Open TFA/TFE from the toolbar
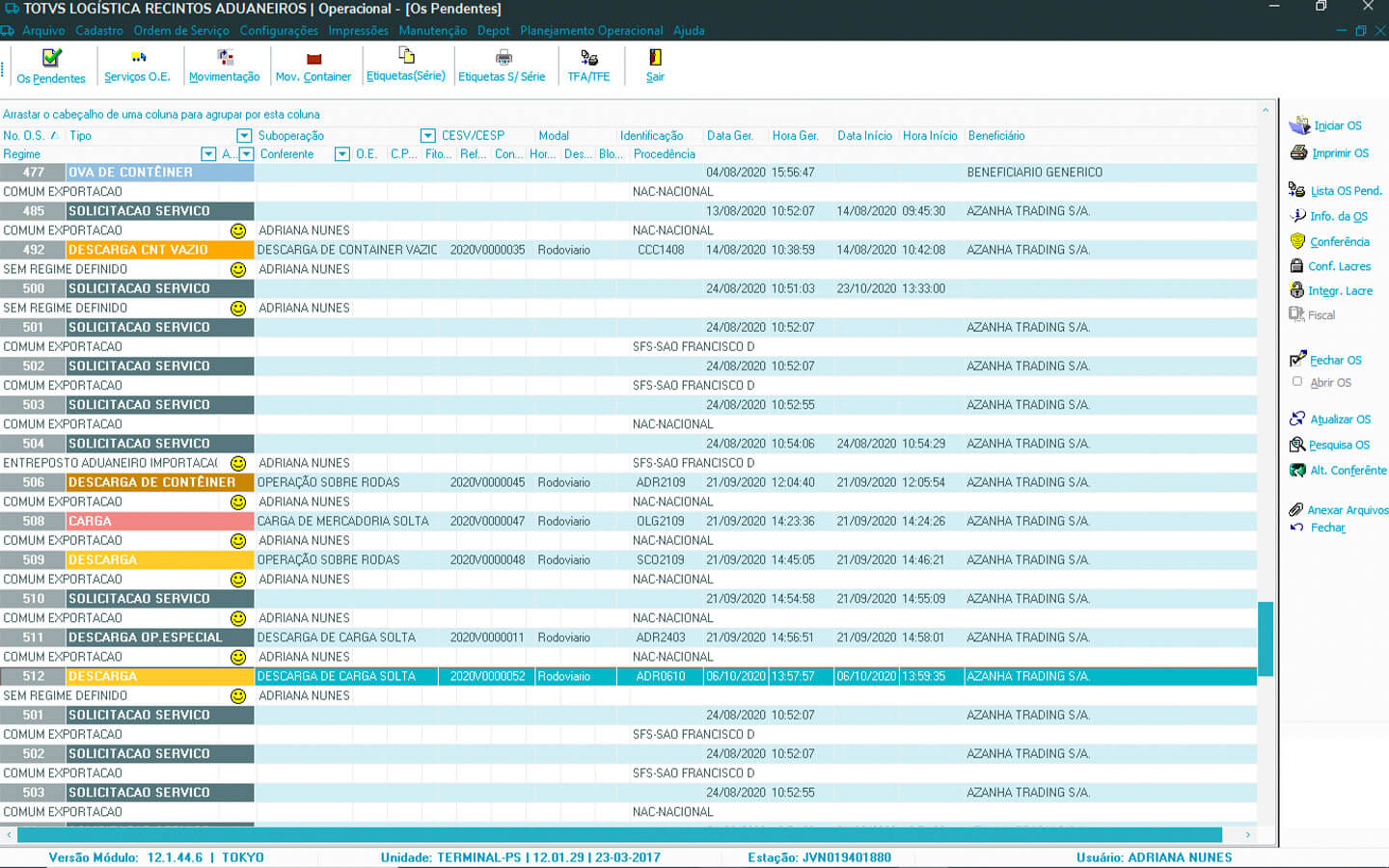The image size is (1389, 868). [588, 59]
